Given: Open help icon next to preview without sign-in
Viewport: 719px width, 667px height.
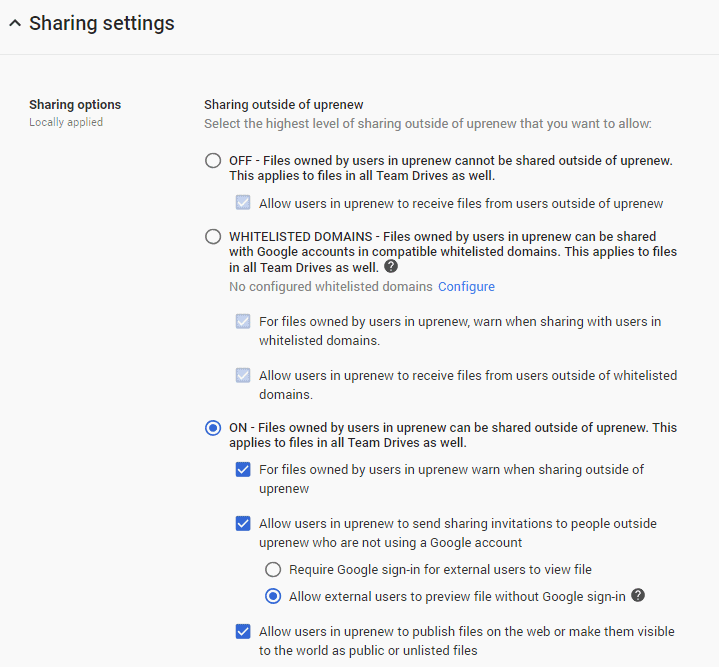Looking at the screenshot, I should point(638,595).
